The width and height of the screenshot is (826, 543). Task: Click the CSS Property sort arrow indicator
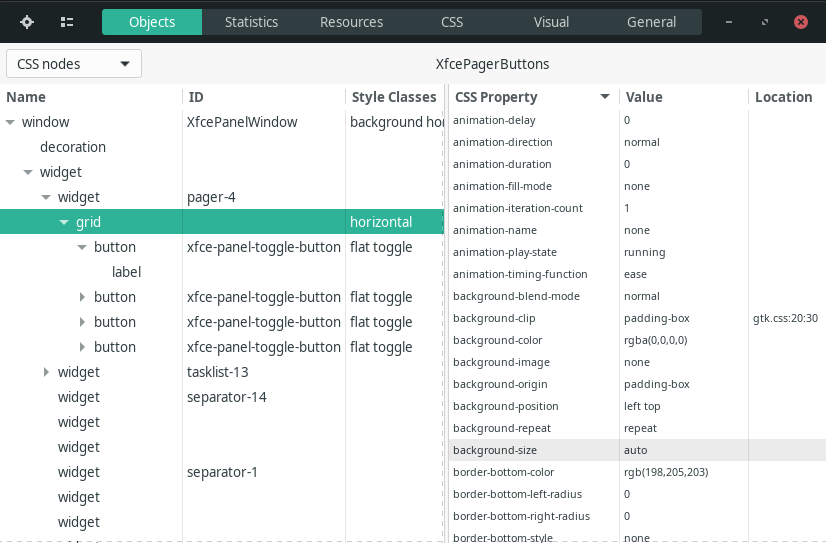click(x=605, y=97)
